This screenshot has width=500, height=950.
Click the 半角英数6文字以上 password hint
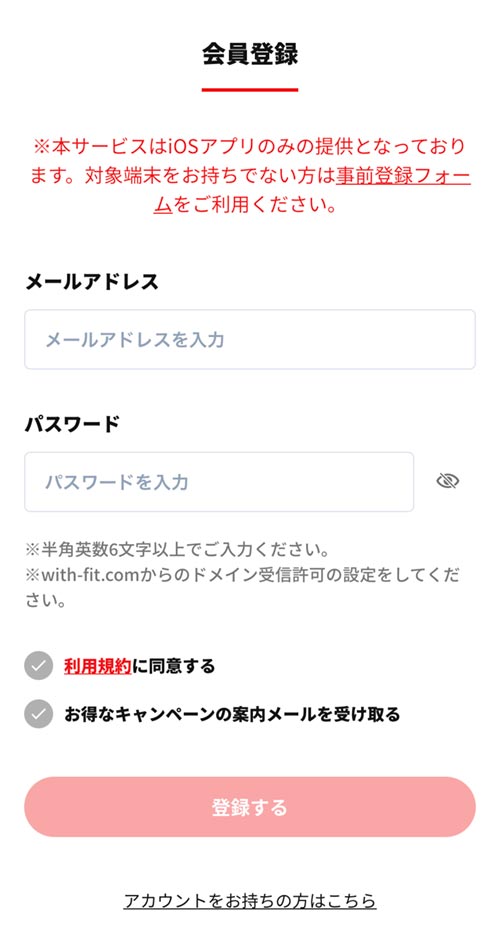point(177,551)
